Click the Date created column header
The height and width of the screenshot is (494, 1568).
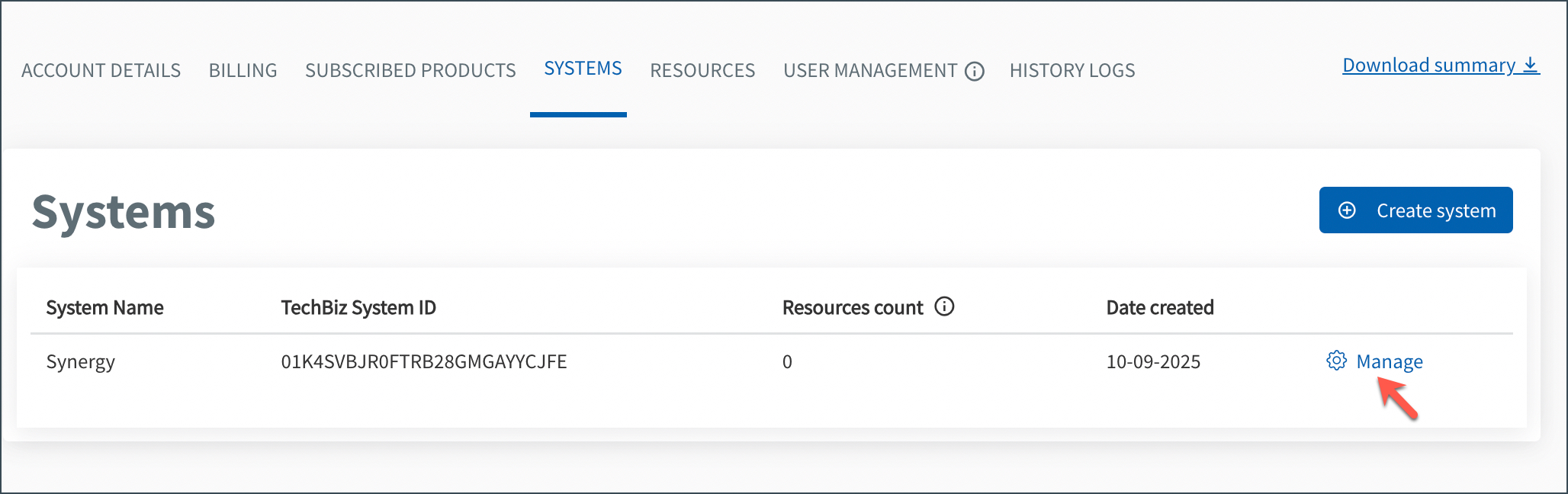tap(1160, 308)
